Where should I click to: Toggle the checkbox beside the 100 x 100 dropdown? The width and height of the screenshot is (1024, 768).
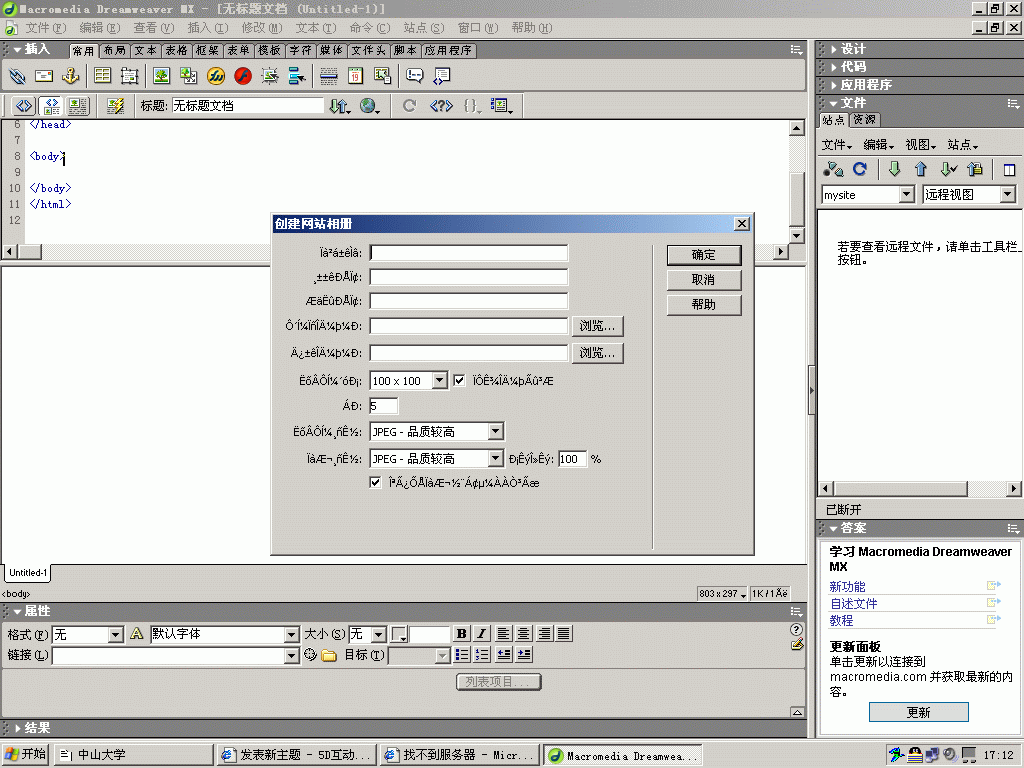tap(459, 380)
